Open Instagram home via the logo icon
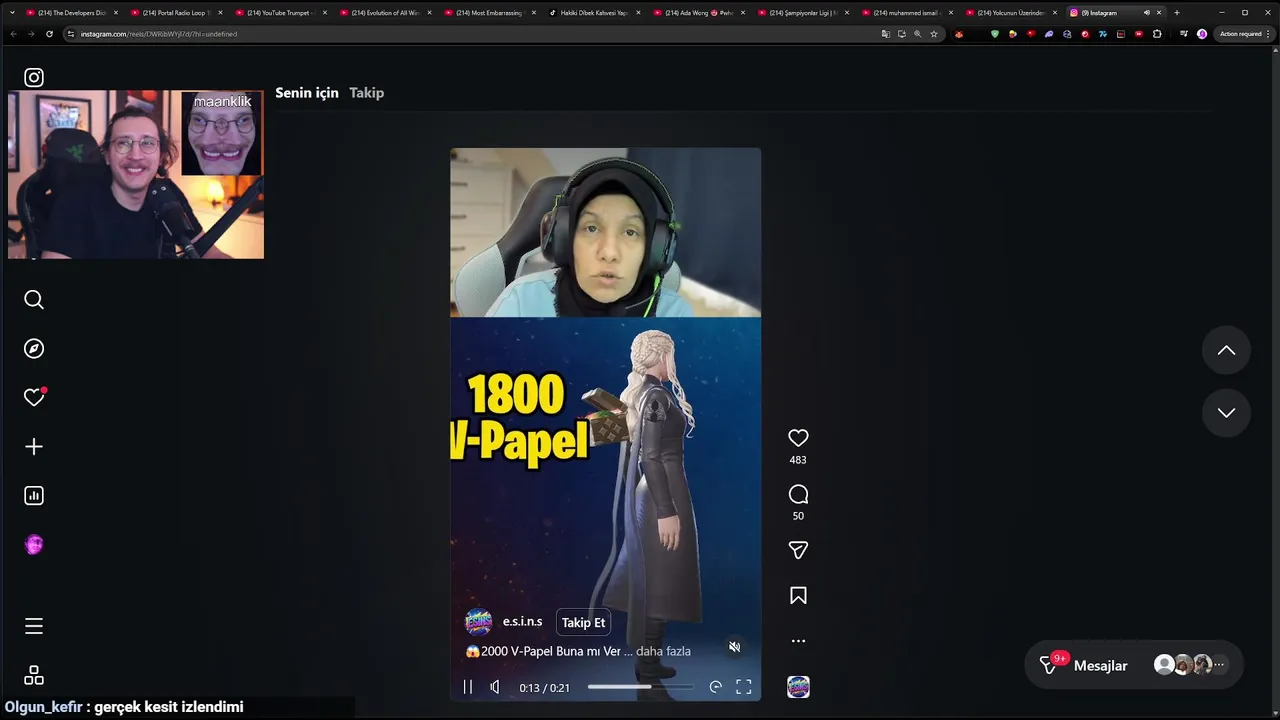 coord(34,77)
